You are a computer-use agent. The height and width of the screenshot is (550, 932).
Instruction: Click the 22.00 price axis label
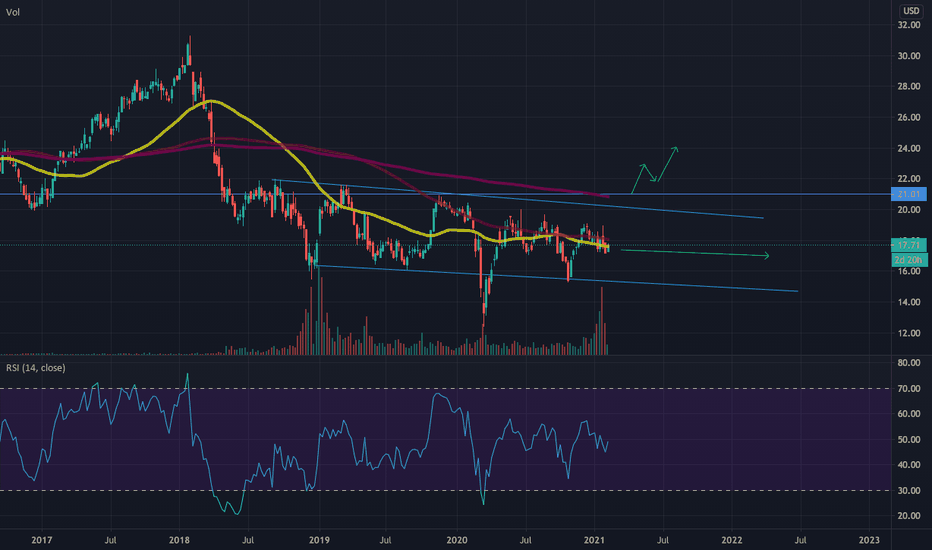pyautogui.click(x=909, y=178)
